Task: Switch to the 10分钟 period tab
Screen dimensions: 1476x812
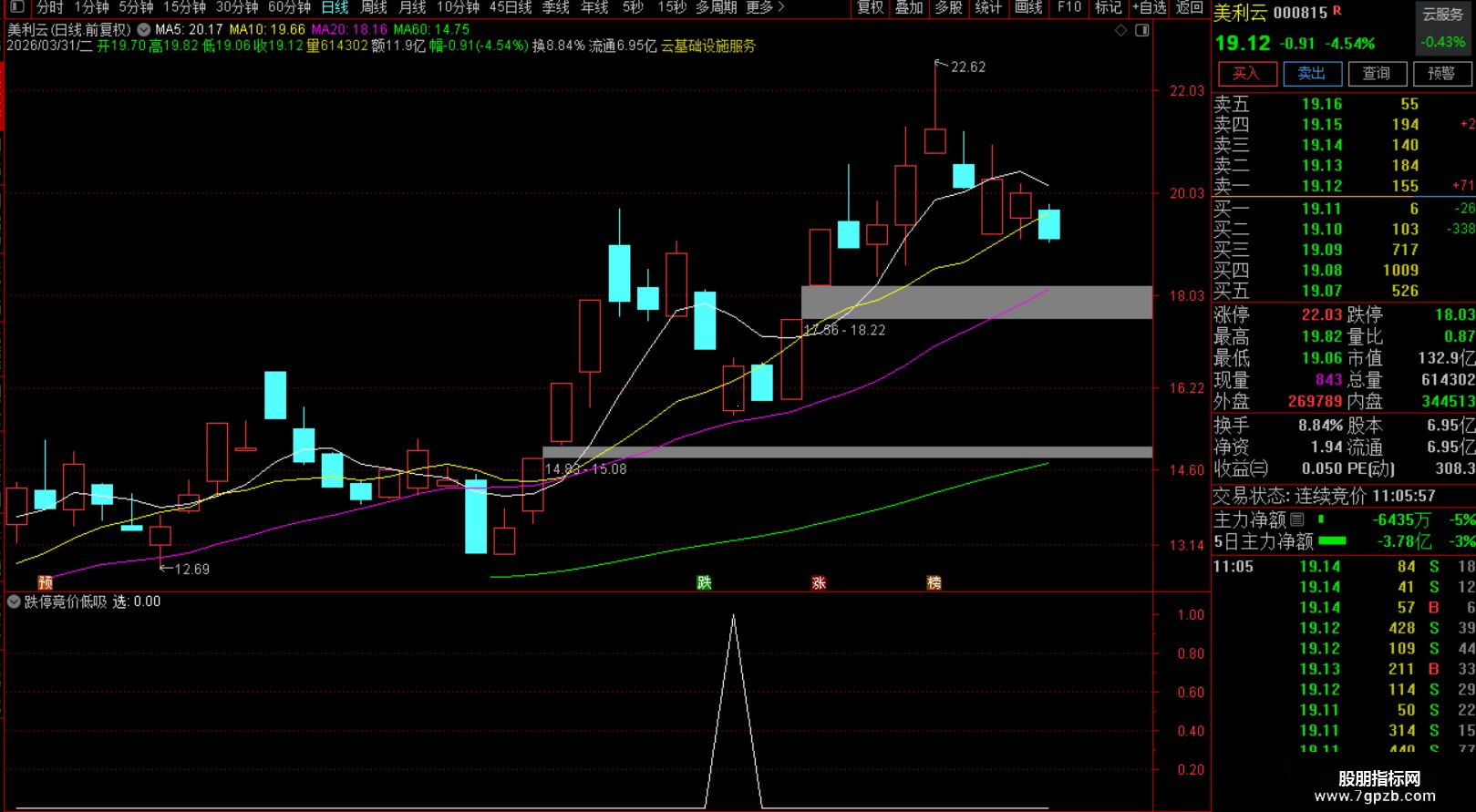Action: 458,7
